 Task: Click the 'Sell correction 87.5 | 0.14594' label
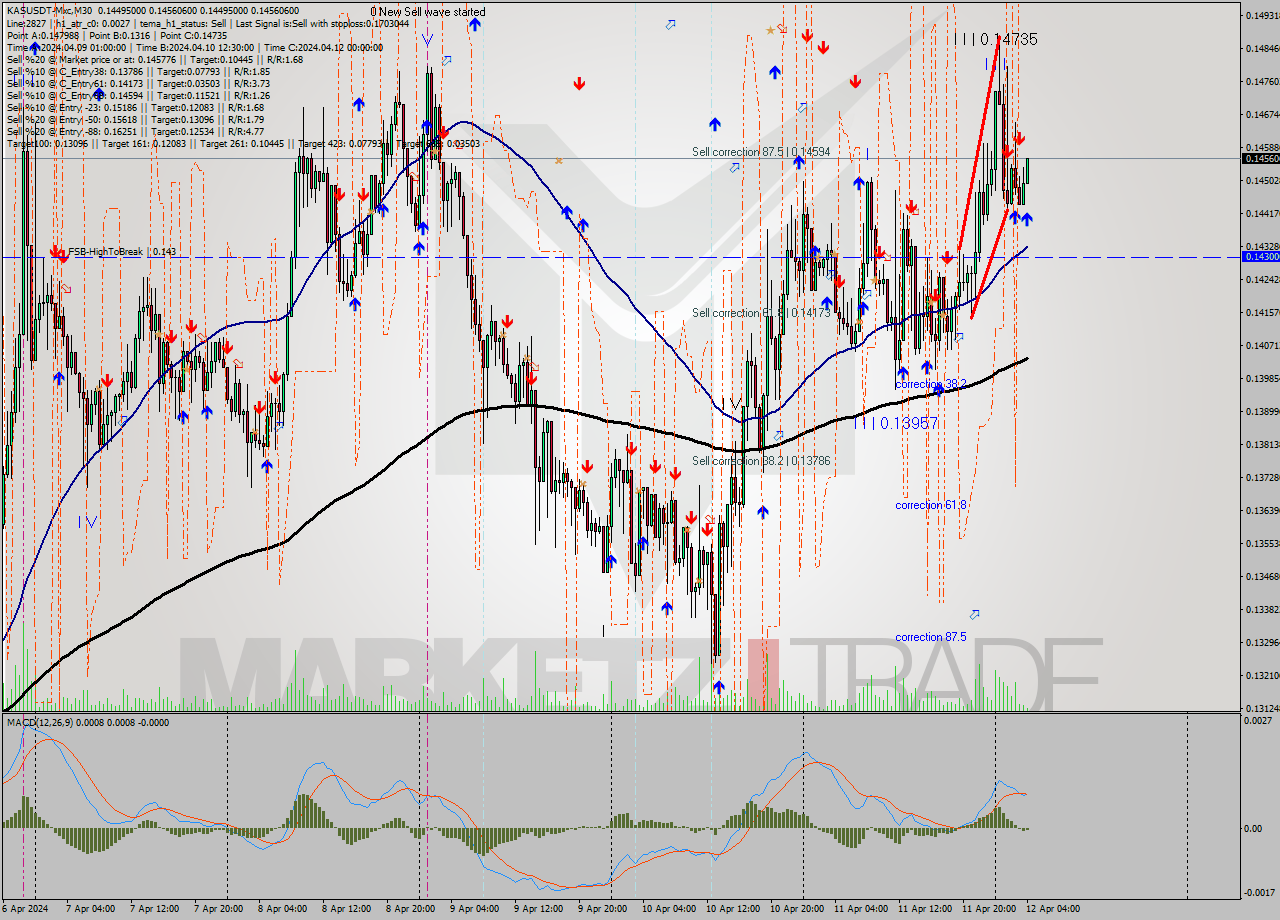(761, 151)
